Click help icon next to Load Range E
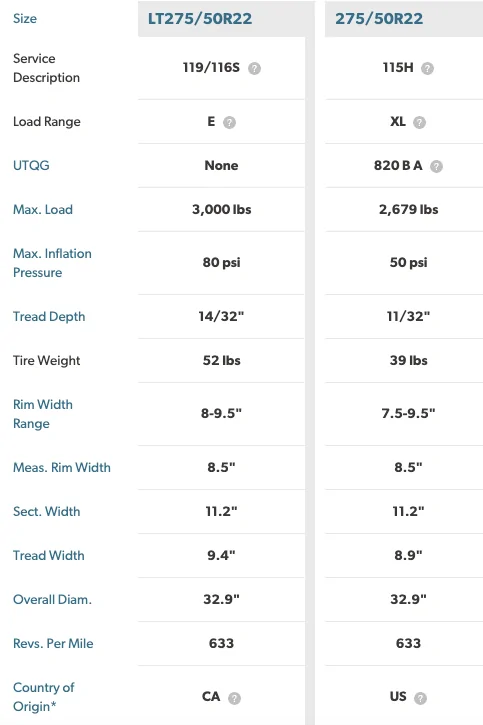 [x=229, y=123]
